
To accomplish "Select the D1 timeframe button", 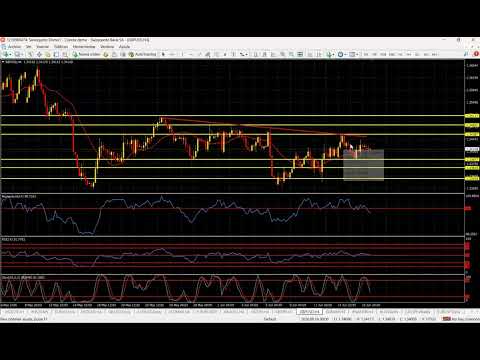I will [x=418, y=54].
